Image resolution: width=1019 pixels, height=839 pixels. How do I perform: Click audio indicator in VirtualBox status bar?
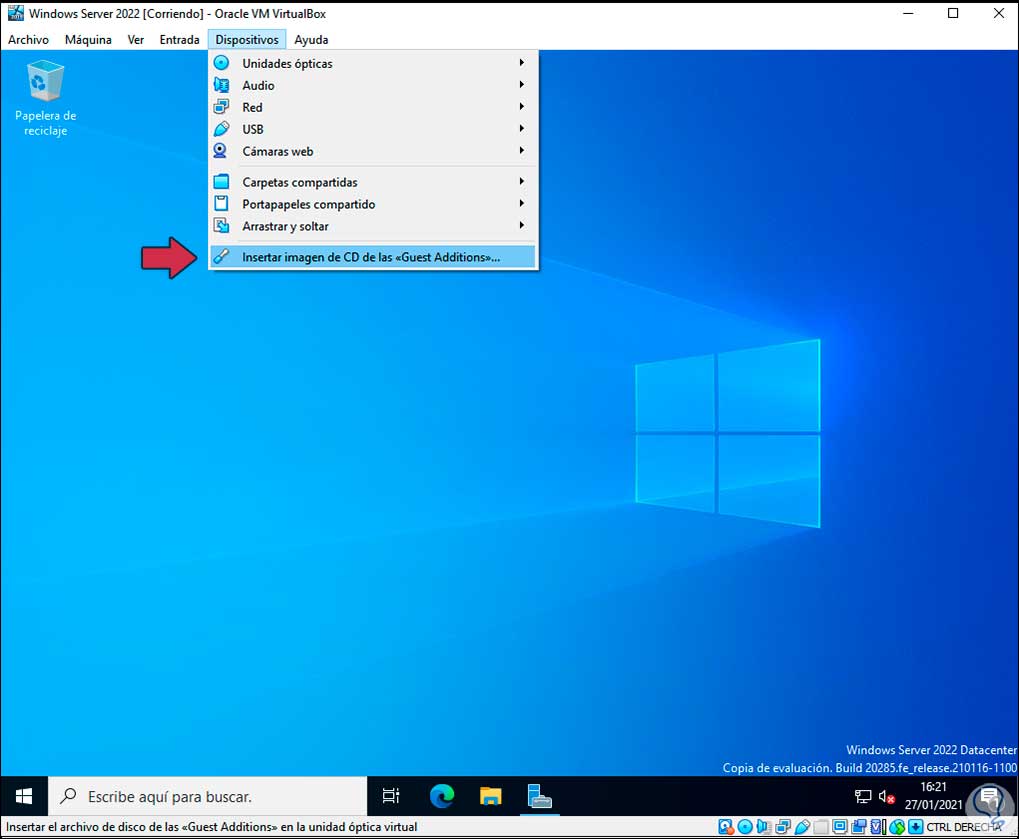click(x=764, y=827)
